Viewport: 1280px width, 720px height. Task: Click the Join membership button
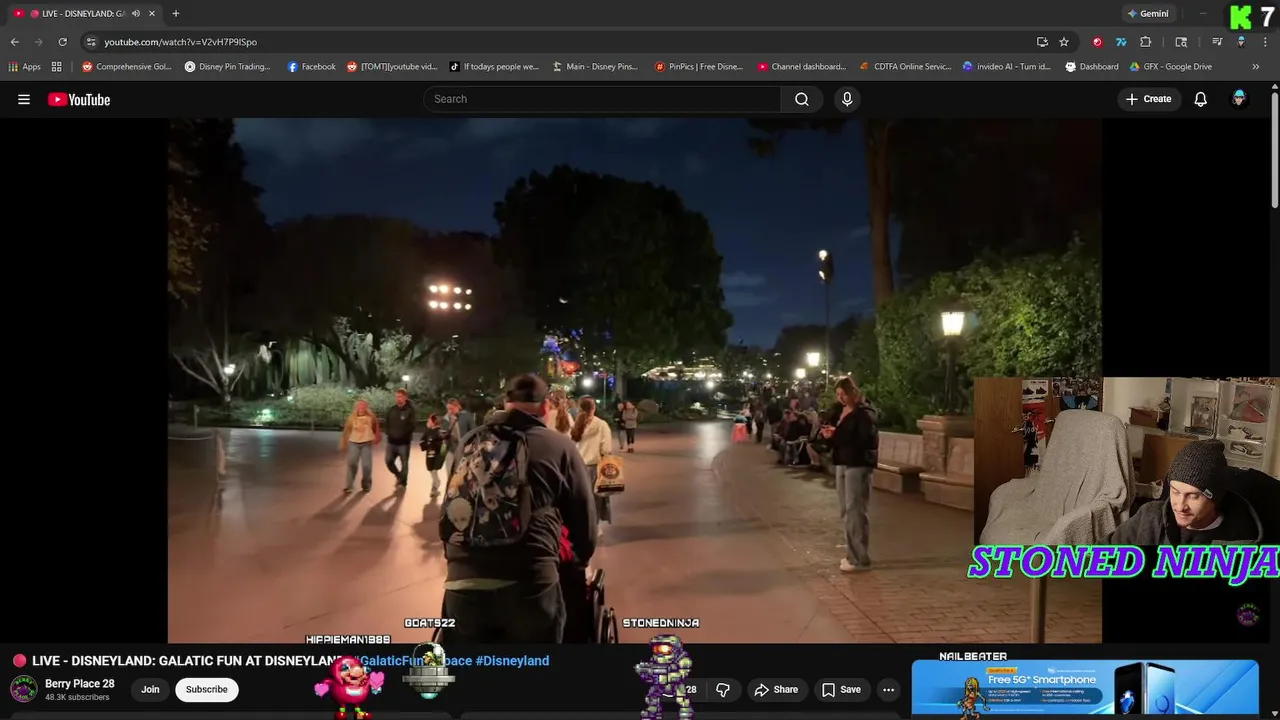[150, 689]
